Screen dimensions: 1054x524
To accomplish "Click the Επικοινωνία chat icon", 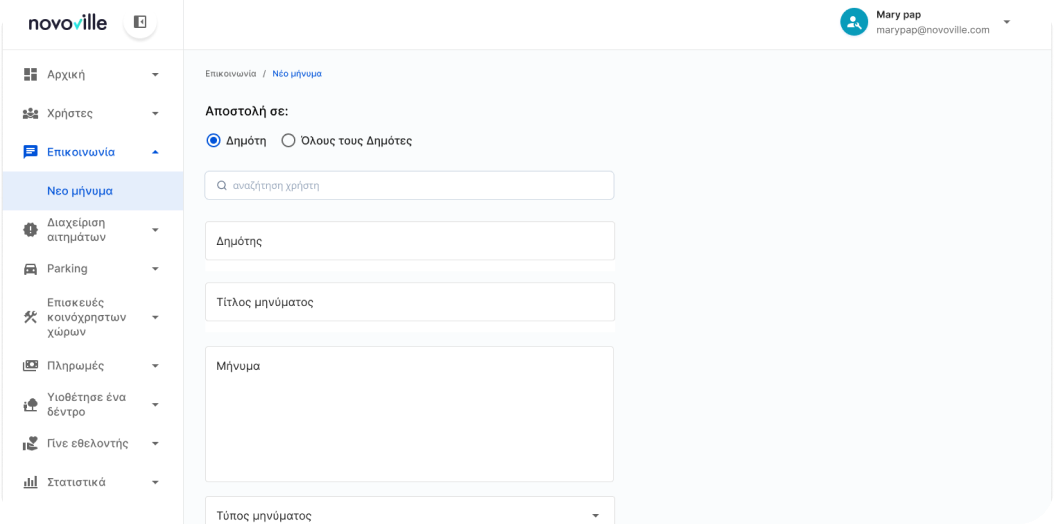I will (x=30, y=152).
